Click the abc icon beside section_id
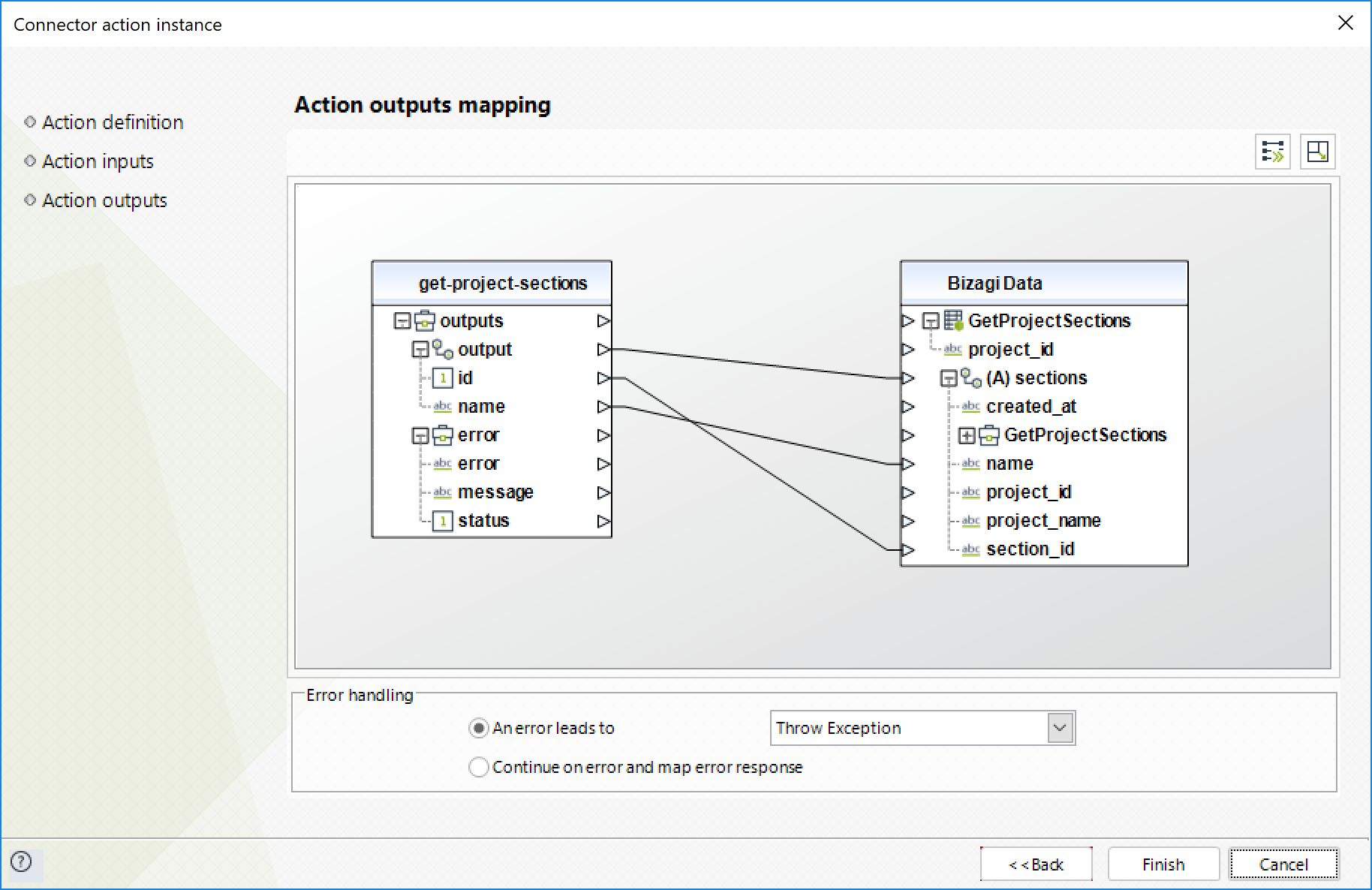1372x890 pixels. click(x=971, y=549)
